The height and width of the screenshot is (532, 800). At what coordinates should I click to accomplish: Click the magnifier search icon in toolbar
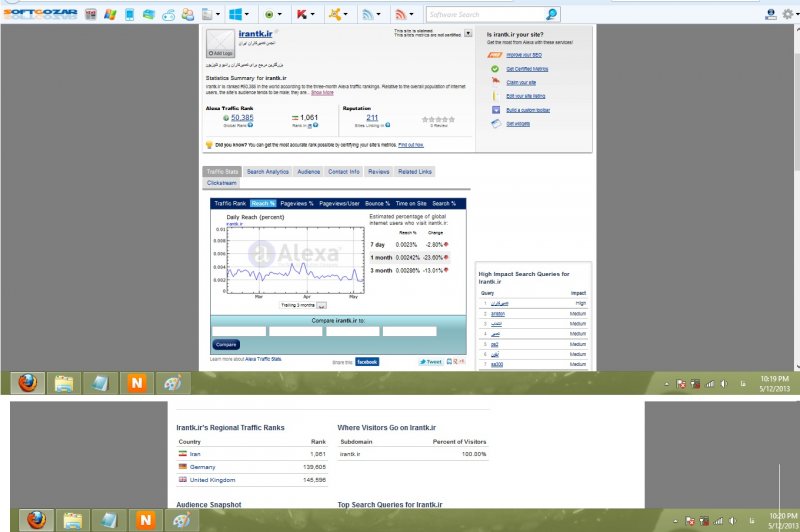pyautogui.click(x=552, y=14)
